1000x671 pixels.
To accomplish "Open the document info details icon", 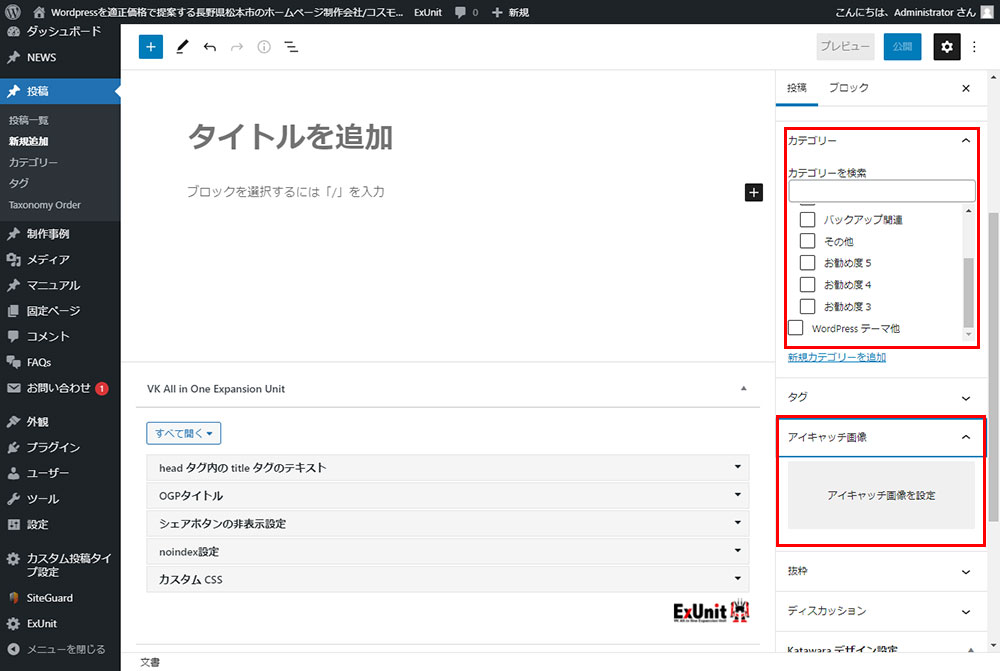I will click(264, 47).
